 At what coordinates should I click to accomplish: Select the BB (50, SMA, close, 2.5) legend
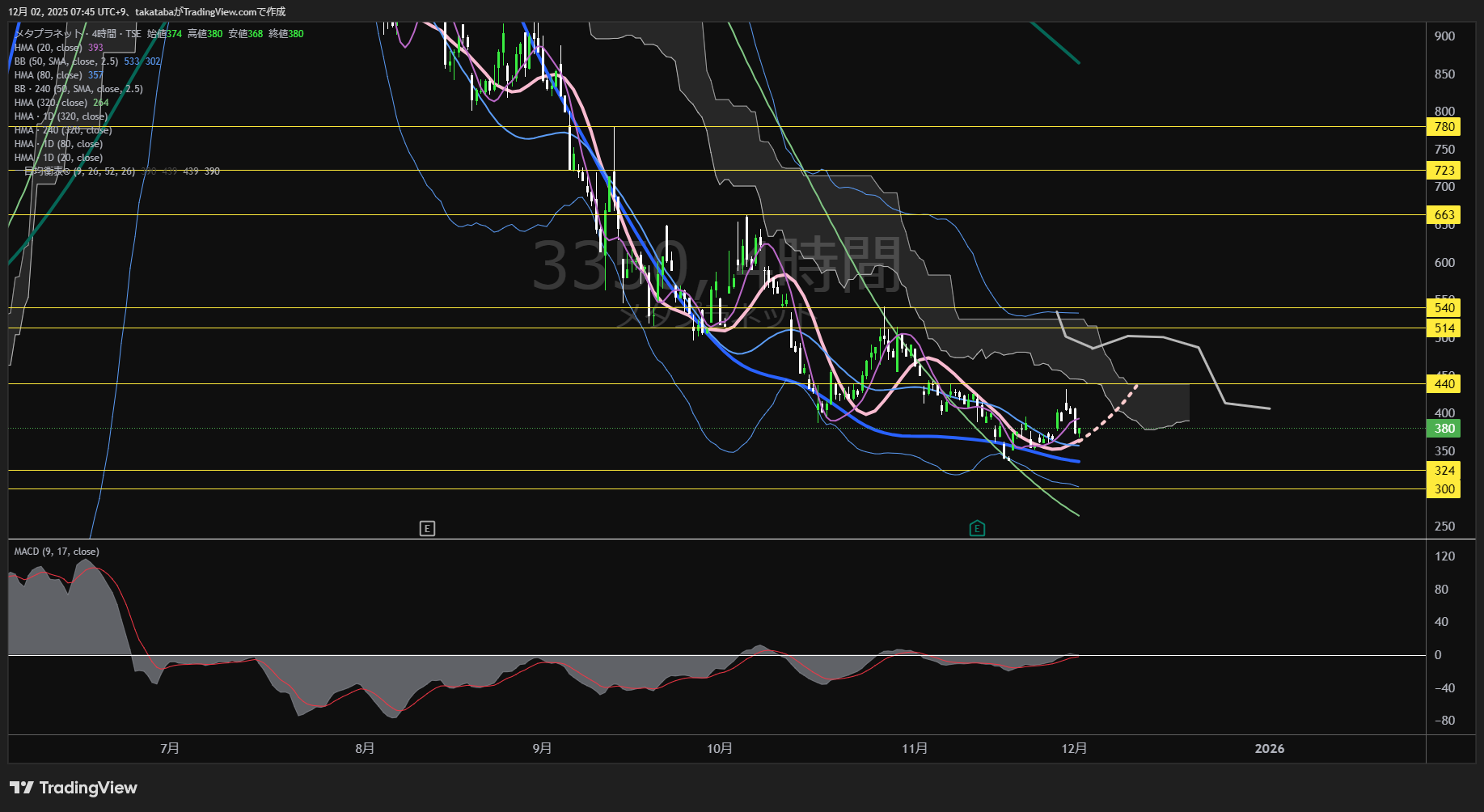66,61
